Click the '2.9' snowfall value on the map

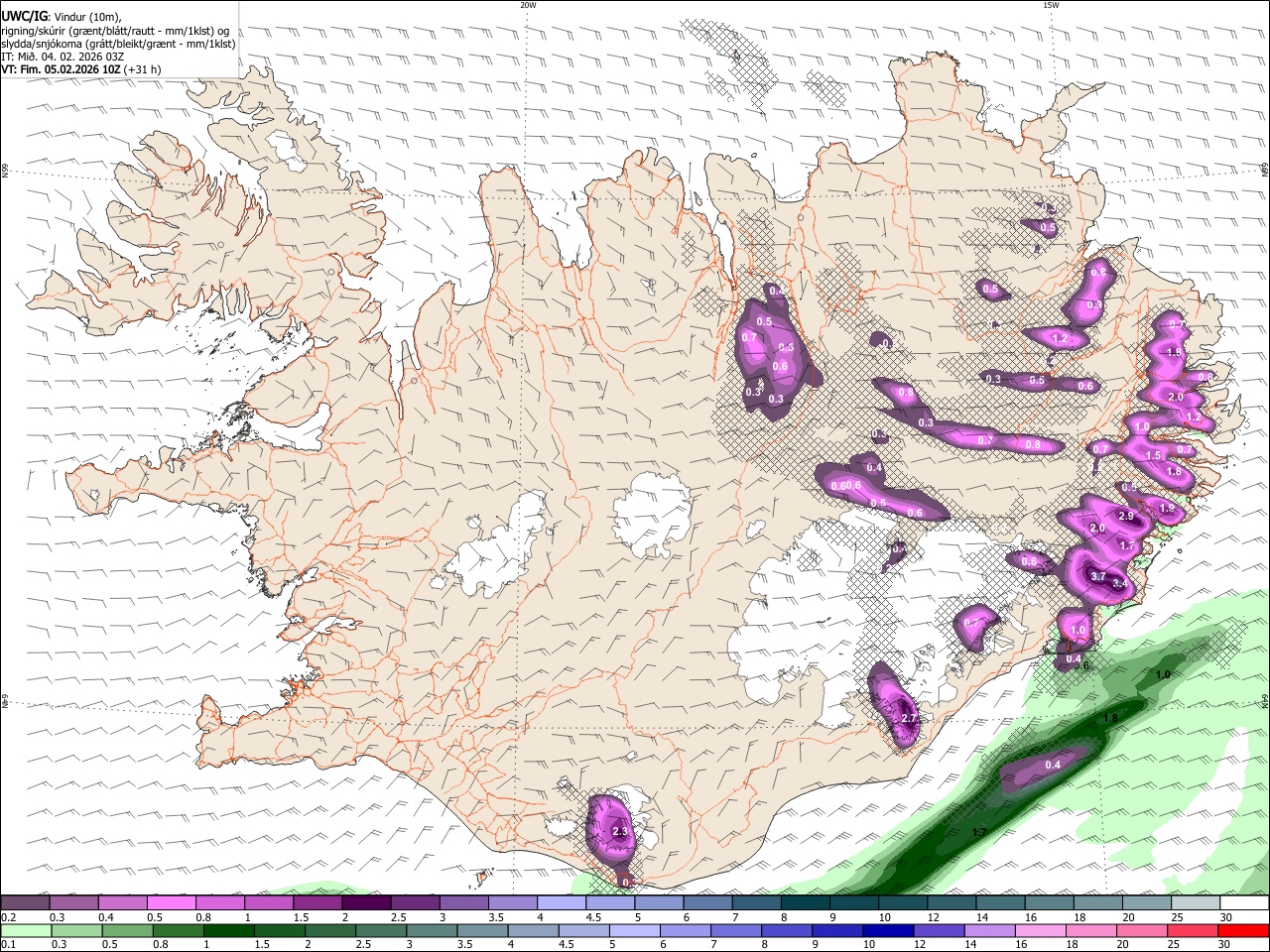click(x=1126, y=516)
